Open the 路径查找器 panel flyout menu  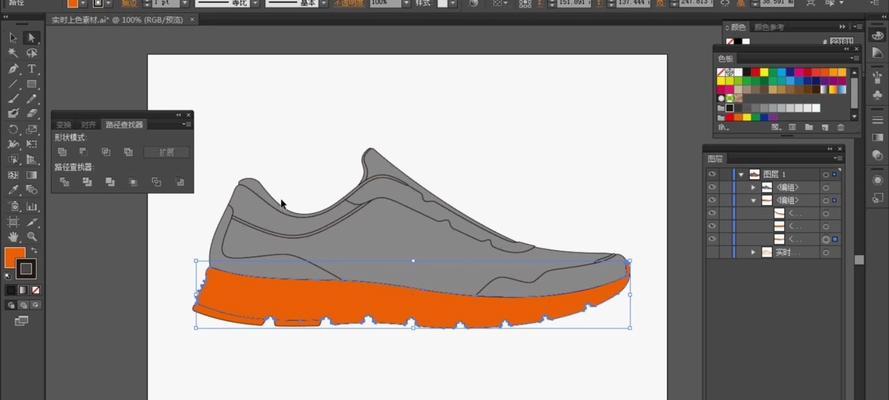pos(188,125)
